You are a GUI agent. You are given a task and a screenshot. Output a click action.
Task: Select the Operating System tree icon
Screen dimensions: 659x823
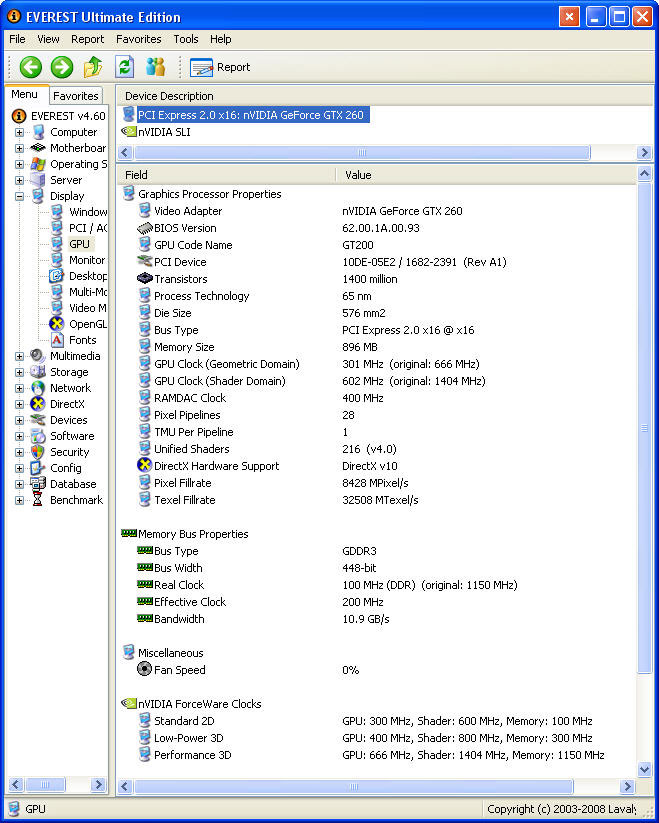(38, 164)
